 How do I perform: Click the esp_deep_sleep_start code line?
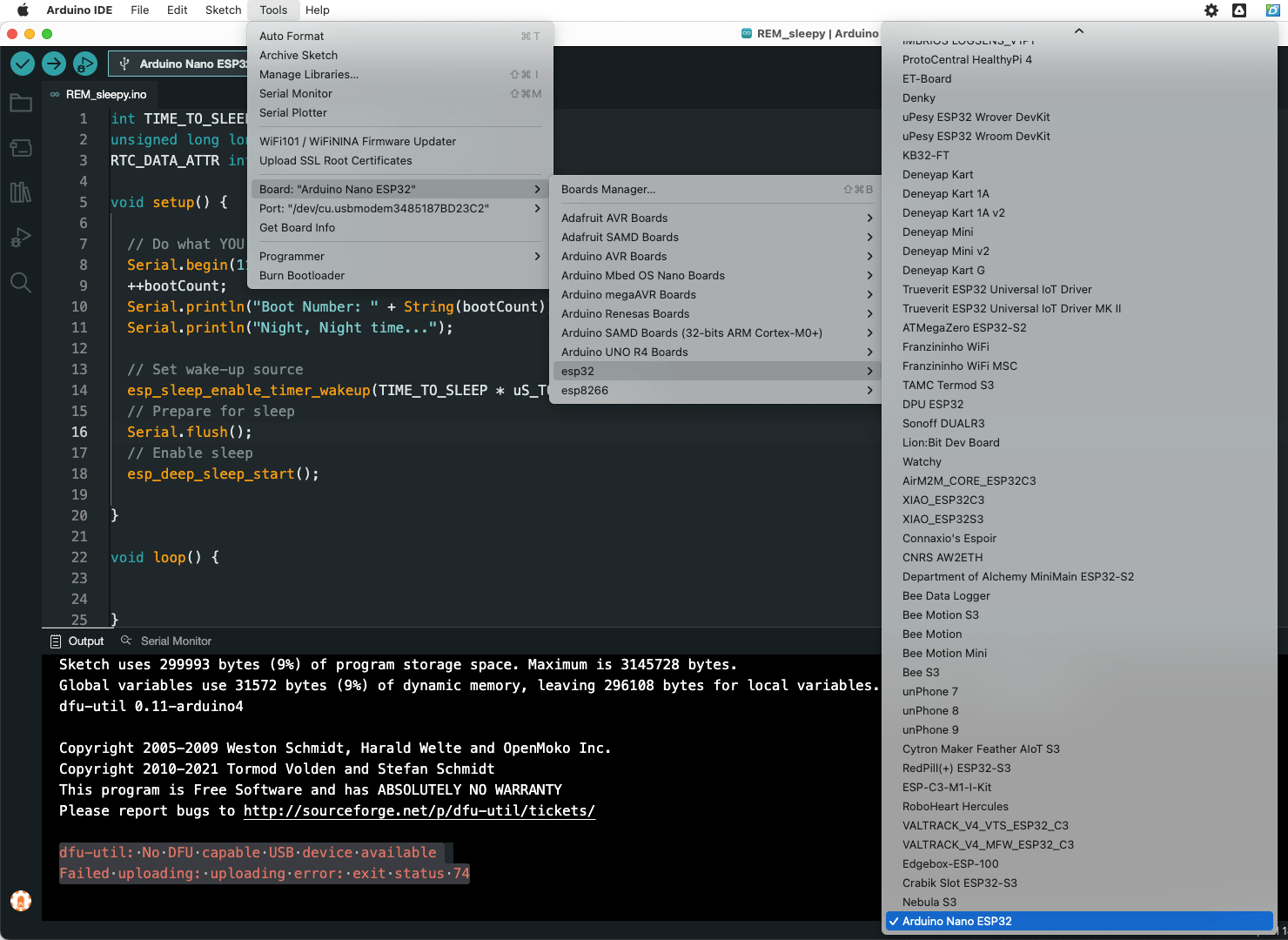point(223,473)
